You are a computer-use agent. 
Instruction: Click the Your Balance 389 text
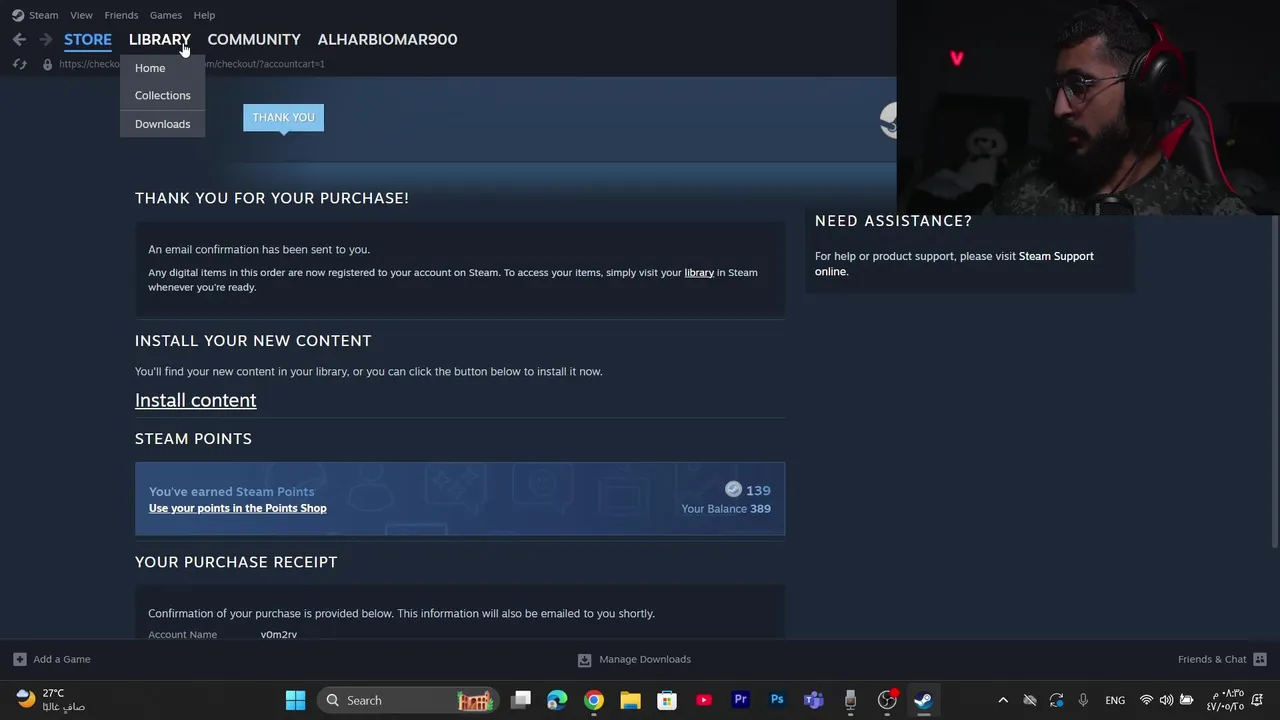click(726, 509)
